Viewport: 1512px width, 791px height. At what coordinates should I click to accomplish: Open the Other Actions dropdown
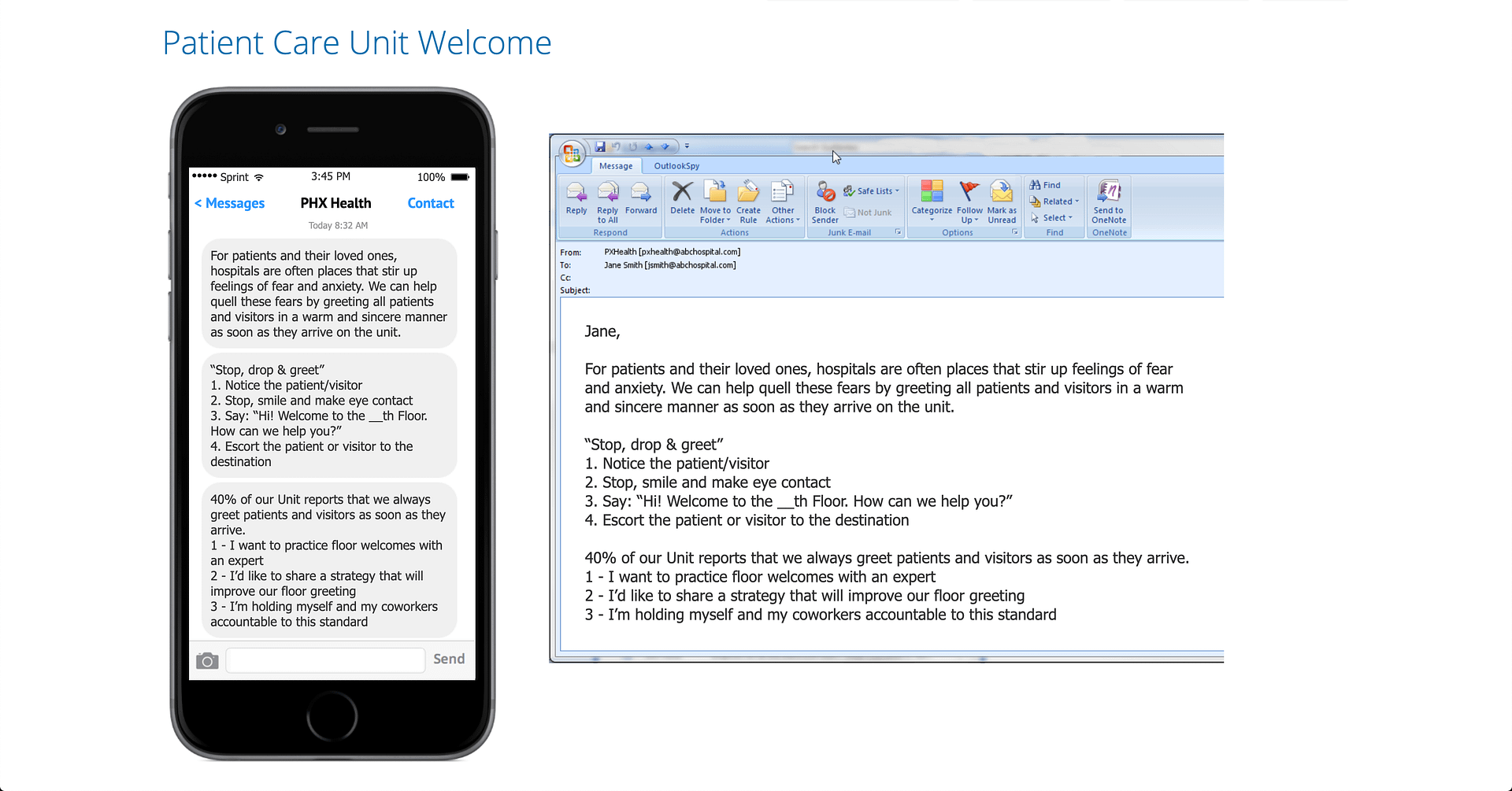(x=783, y=201)
